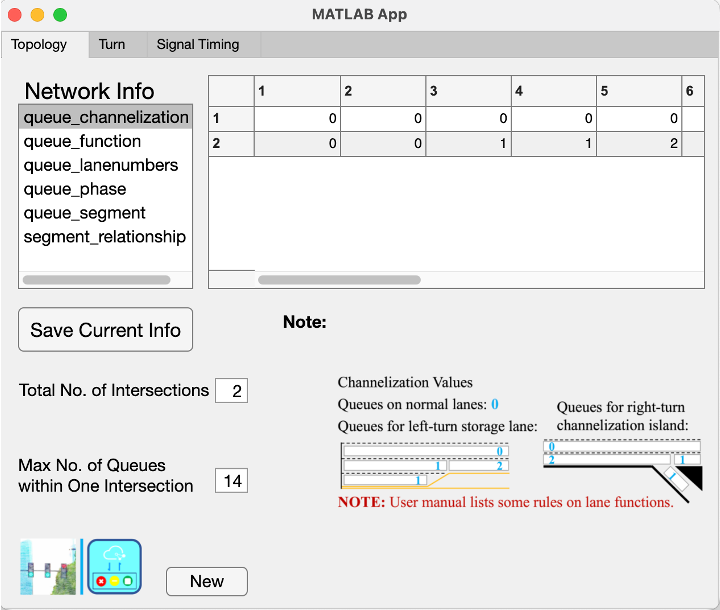
Task: Click the Max No. of Queues field
Action: point(231,481)
